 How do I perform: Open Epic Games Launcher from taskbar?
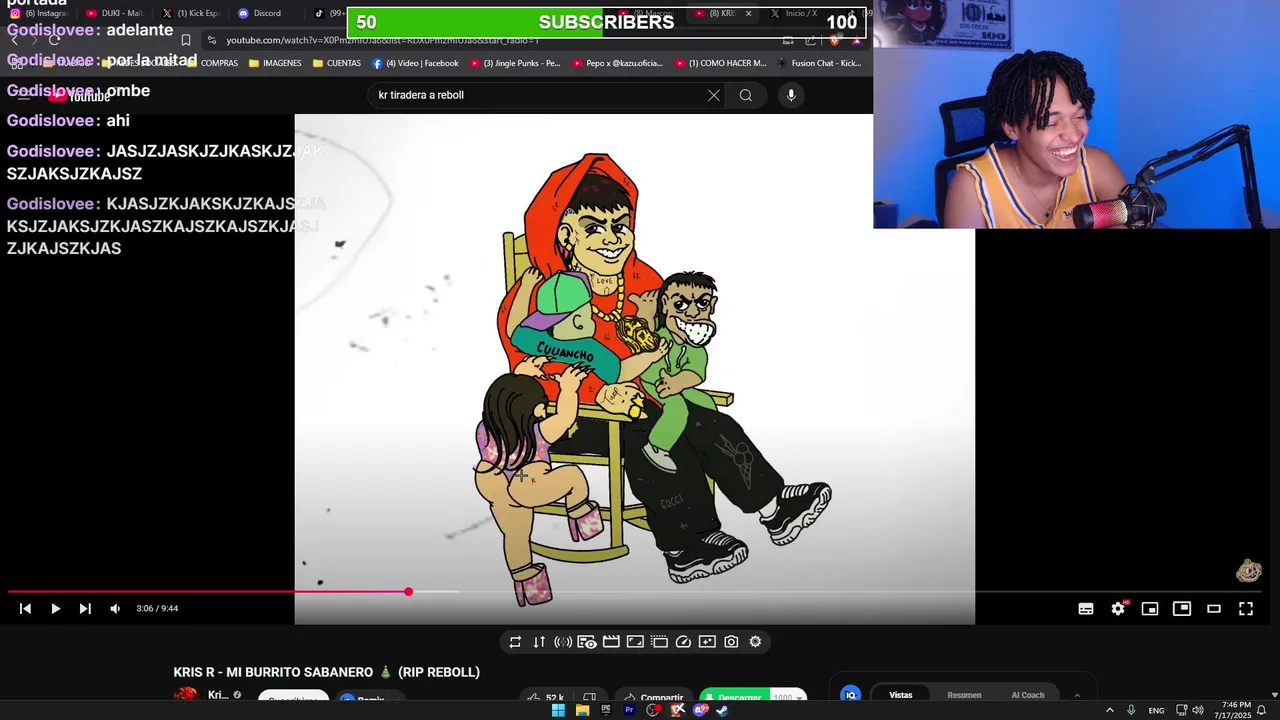(x=606, y=710)
